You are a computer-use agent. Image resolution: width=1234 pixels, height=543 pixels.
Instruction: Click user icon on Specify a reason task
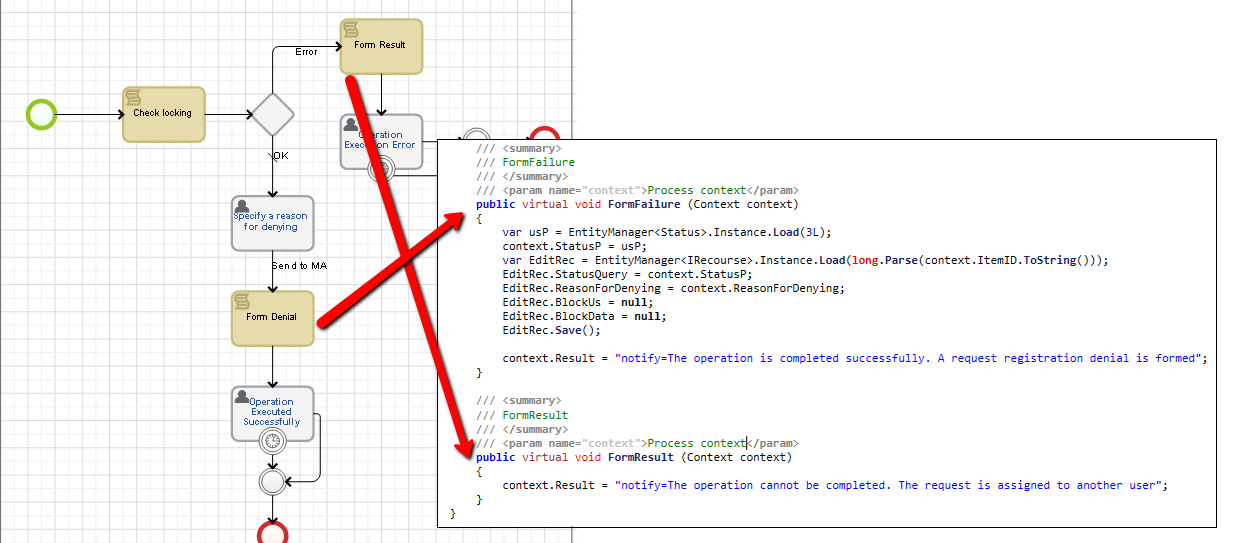point(241,205)
